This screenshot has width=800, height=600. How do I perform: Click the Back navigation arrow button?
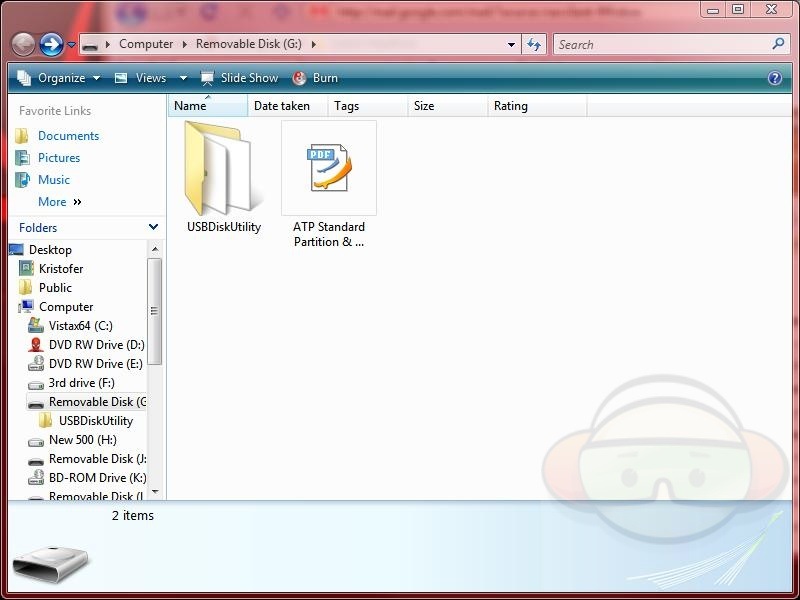click(23, 44)
